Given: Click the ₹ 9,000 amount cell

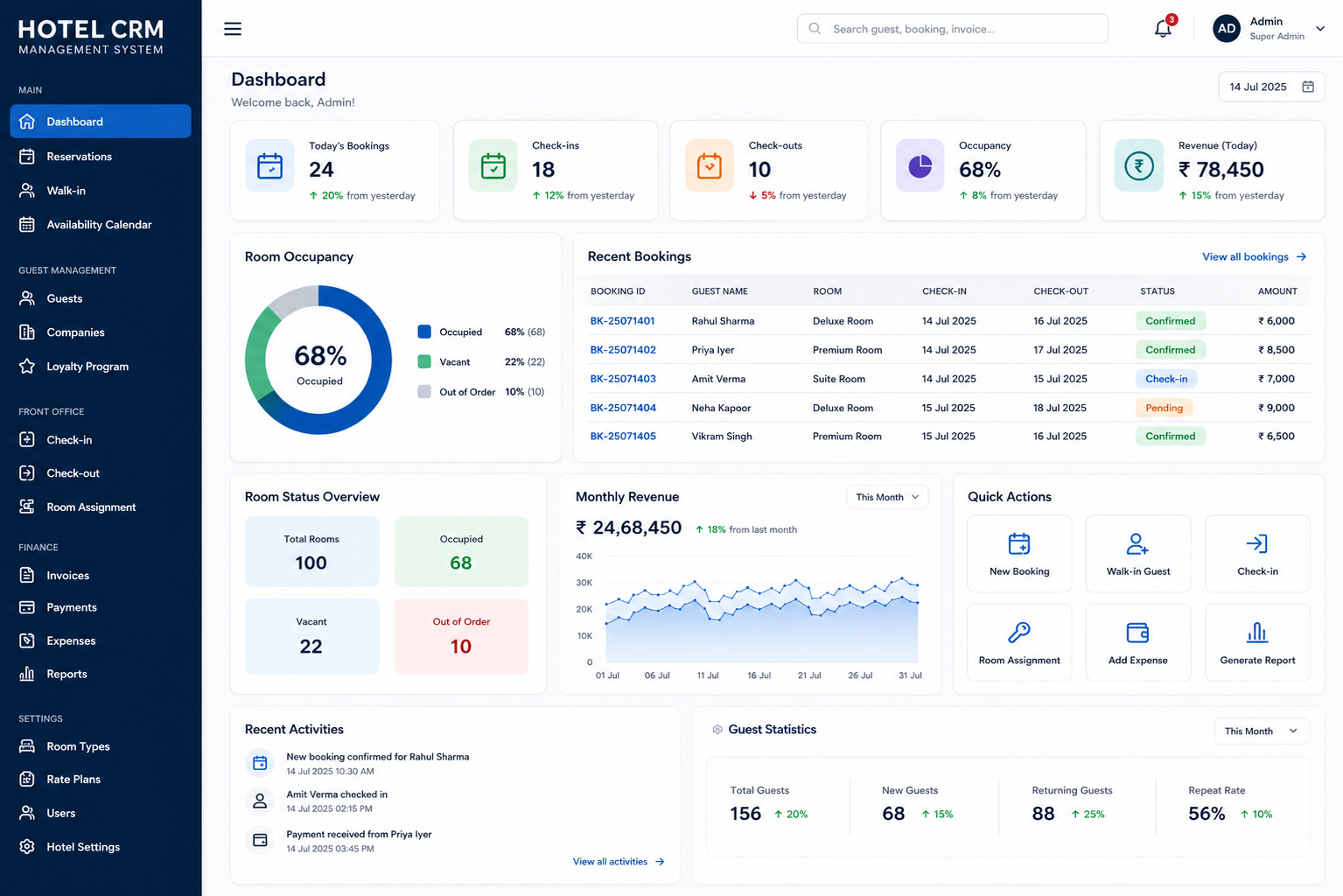Looking at the screenshot, I should pos(1277,408).
